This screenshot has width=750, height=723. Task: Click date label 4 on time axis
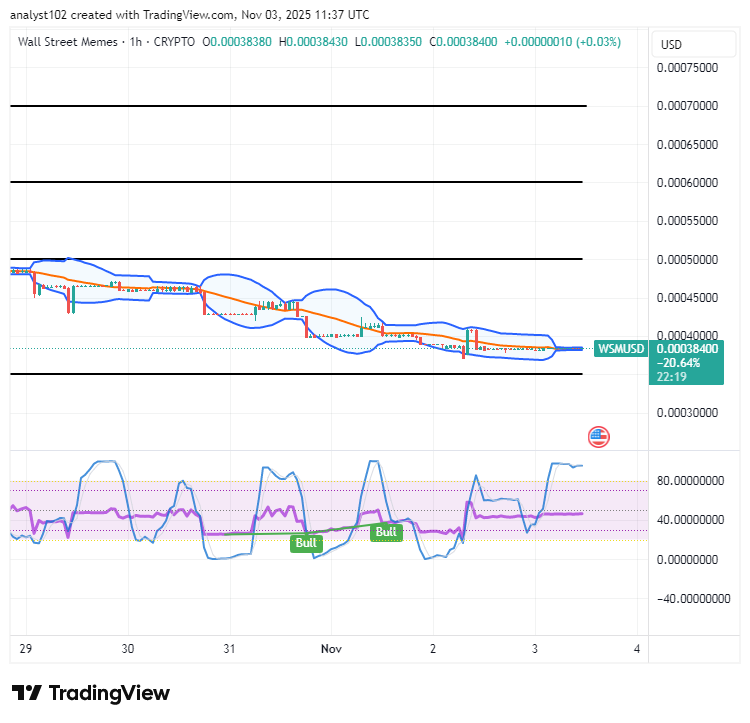637,649
